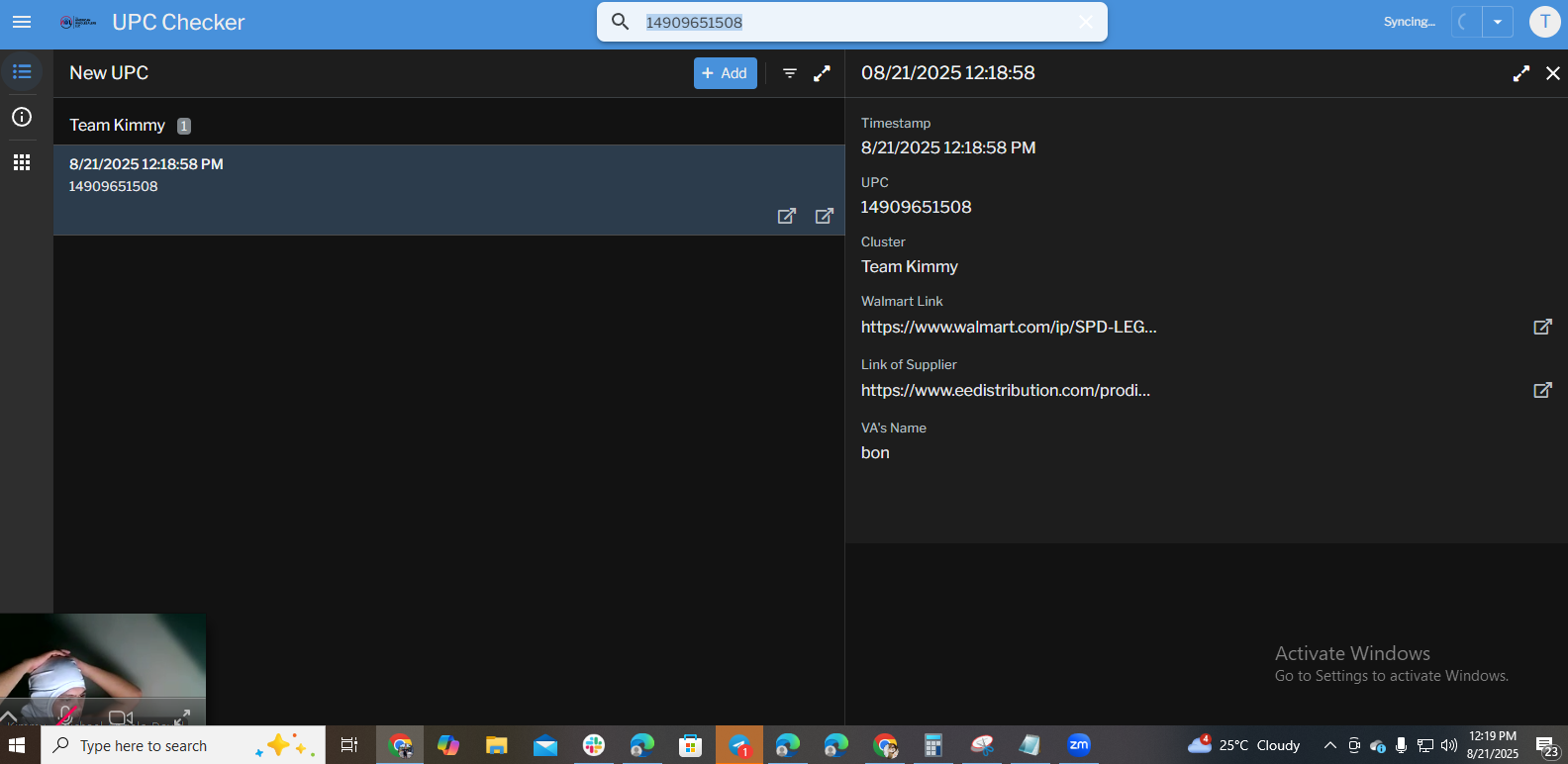Expand the record detail panel to fullscreen
Image resolution: width=1568 pixels, height=764 pixels.
[1521, 73]
